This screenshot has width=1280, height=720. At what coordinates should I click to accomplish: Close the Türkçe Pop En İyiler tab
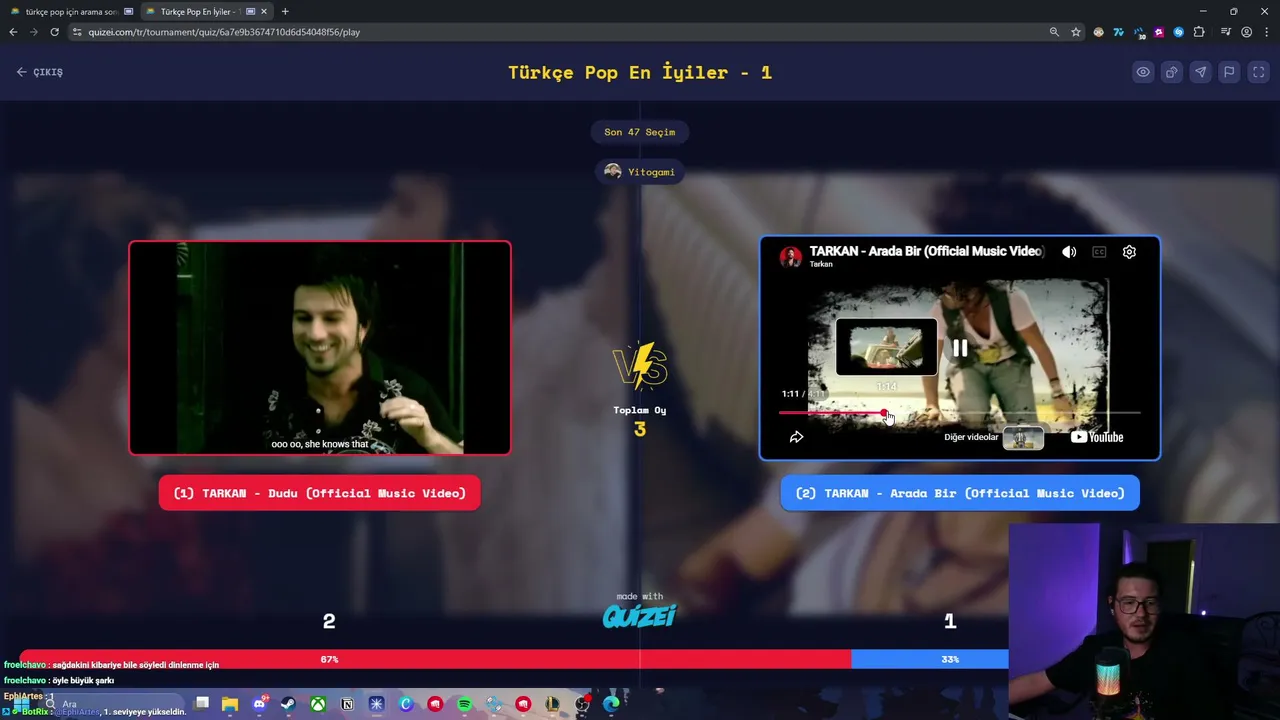264,11
